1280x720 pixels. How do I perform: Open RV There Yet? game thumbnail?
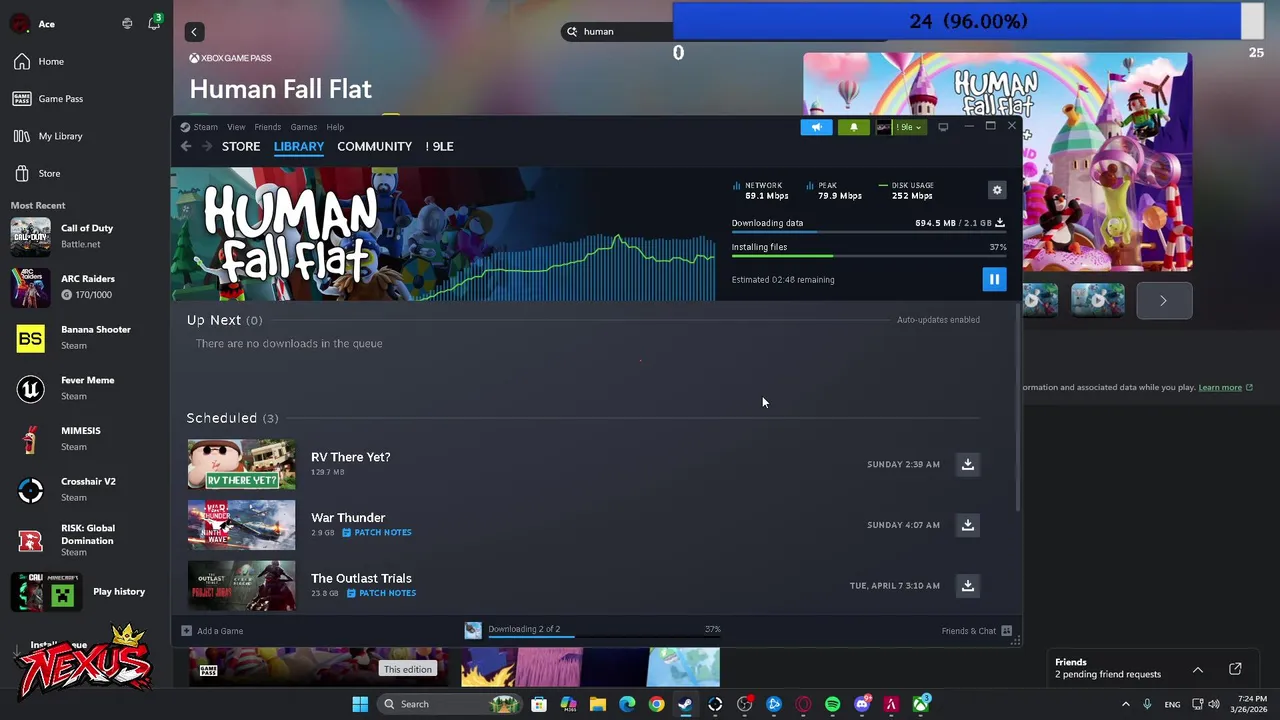(241, 464)
